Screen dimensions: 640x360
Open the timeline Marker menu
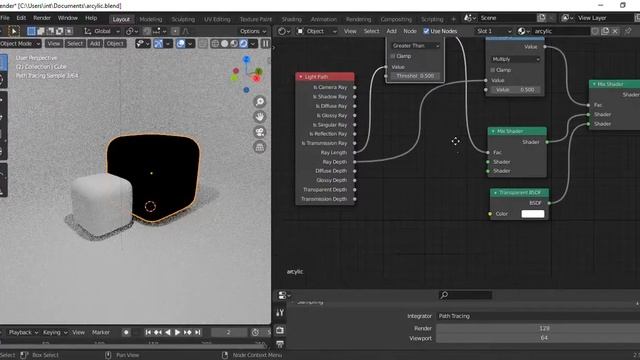point(100,332)
